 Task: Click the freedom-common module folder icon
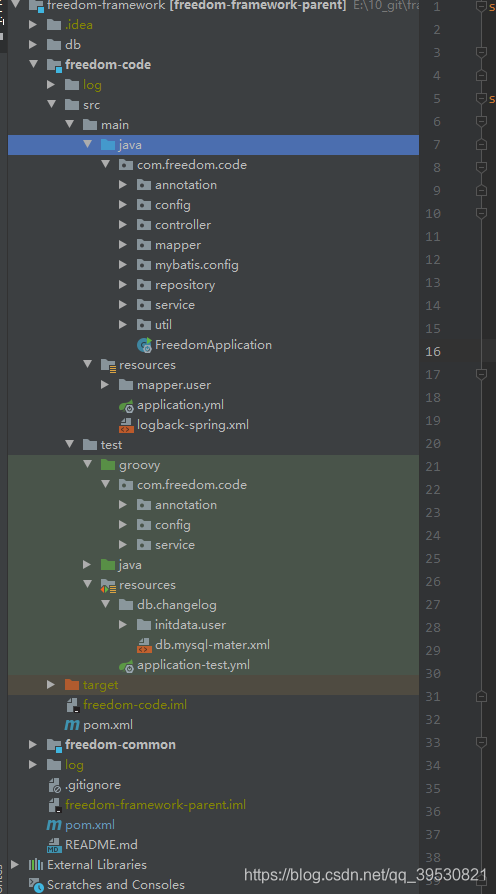[54, 745]
